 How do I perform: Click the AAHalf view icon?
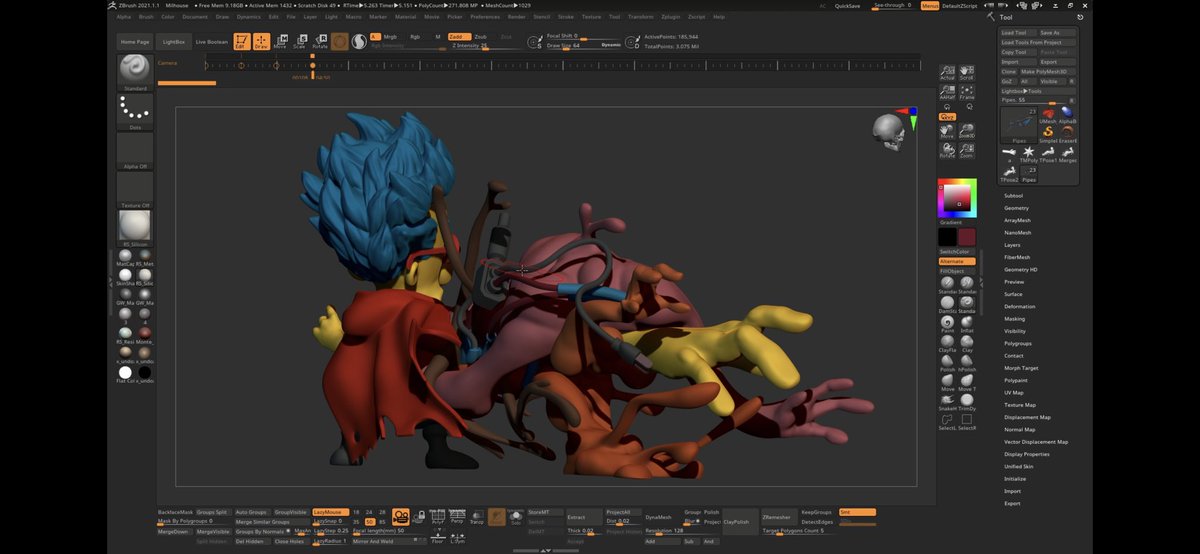(948, 92)
